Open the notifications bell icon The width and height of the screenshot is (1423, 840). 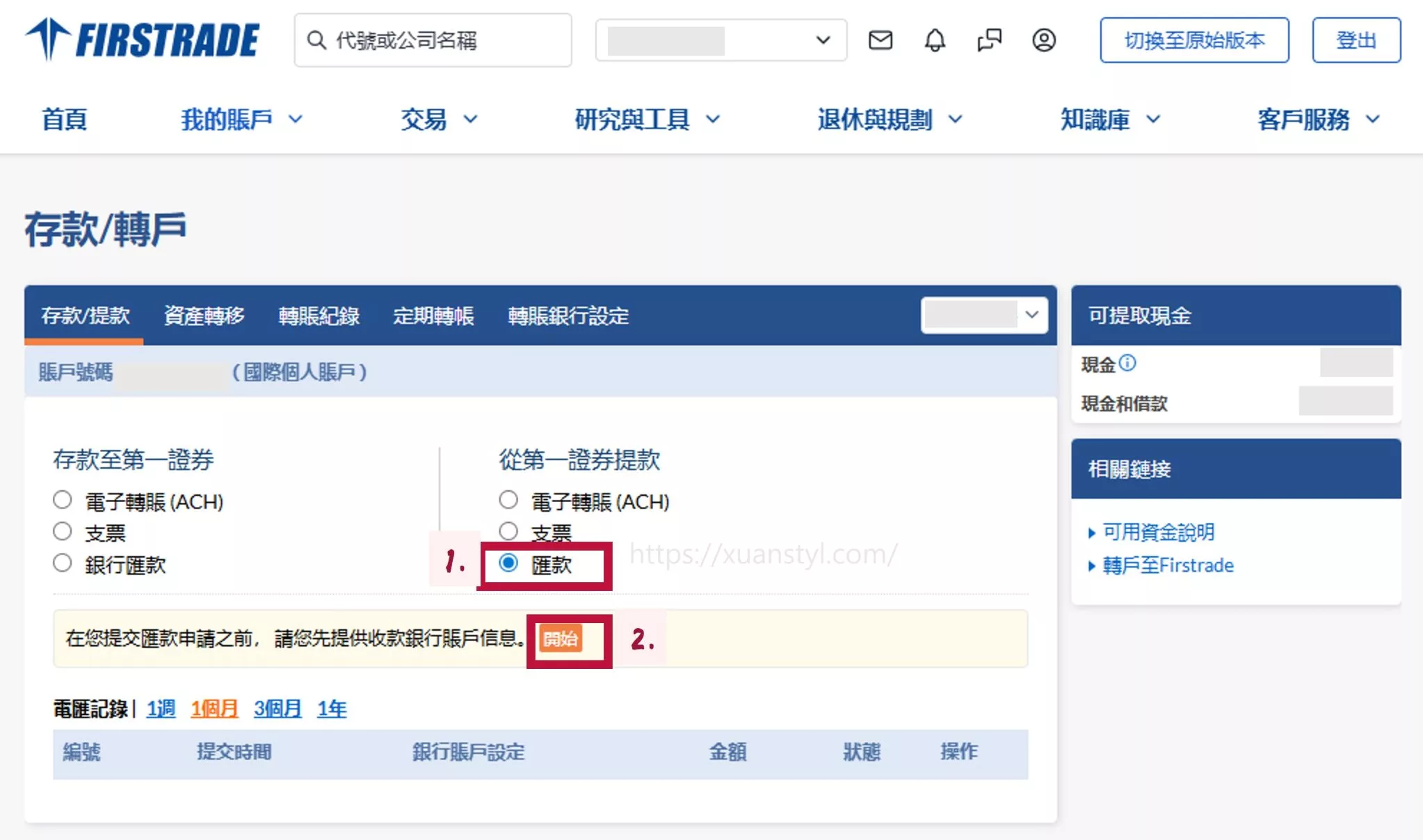tap(935, 40)
